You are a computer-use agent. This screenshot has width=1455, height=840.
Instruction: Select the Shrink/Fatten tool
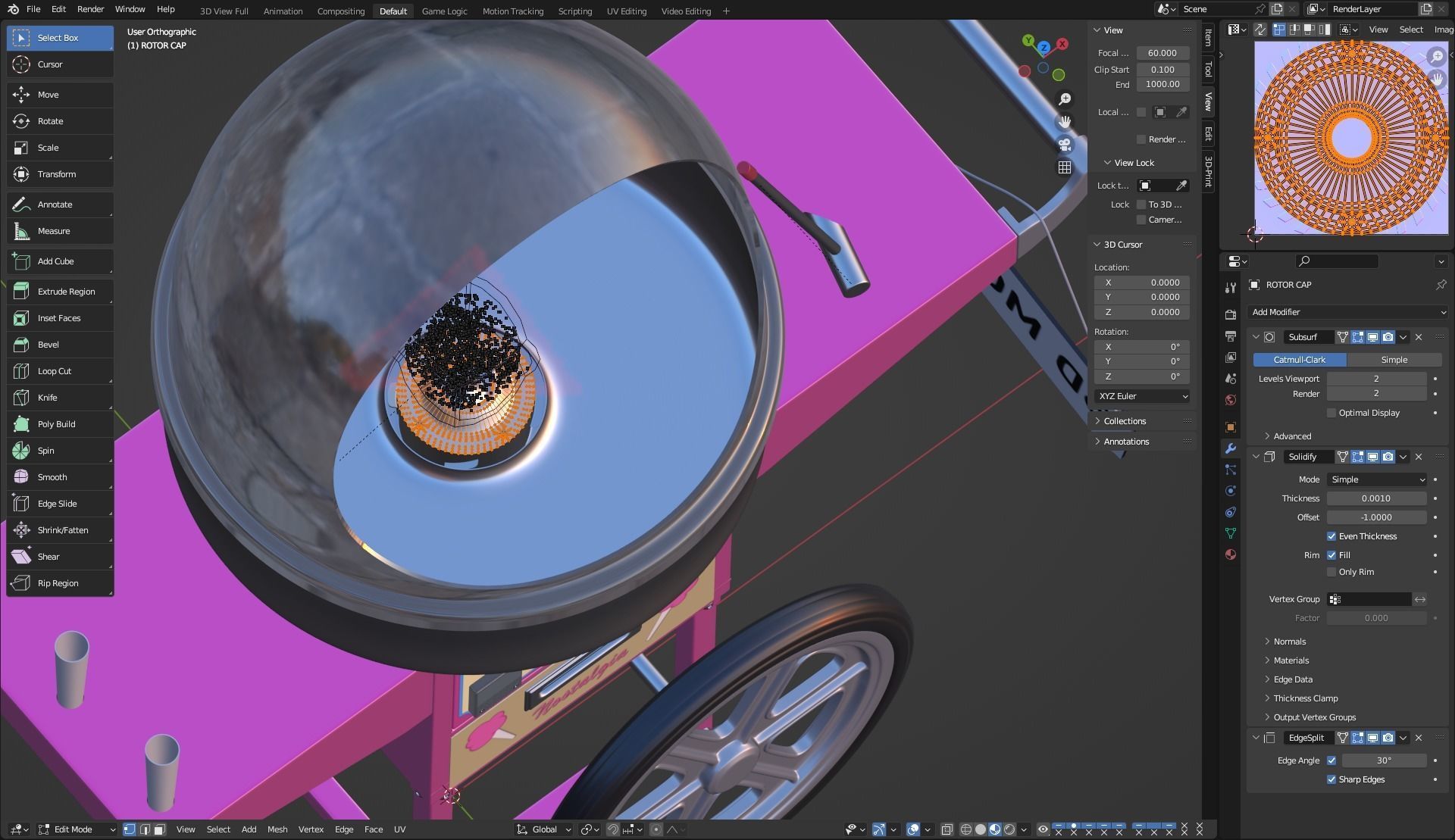(x=60, y=530)
